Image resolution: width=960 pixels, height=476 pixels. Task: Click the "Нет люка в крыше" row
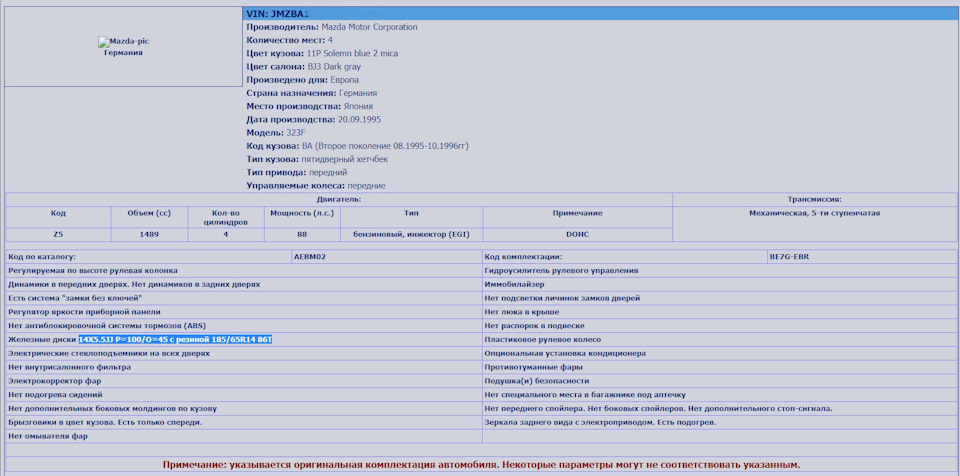coord(719,312)
